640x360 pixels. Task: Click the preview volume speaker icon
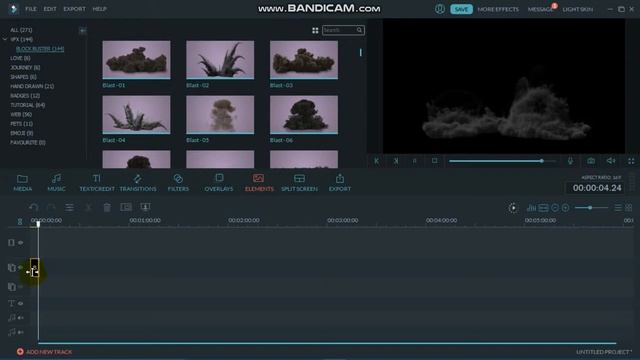(611, 161)
